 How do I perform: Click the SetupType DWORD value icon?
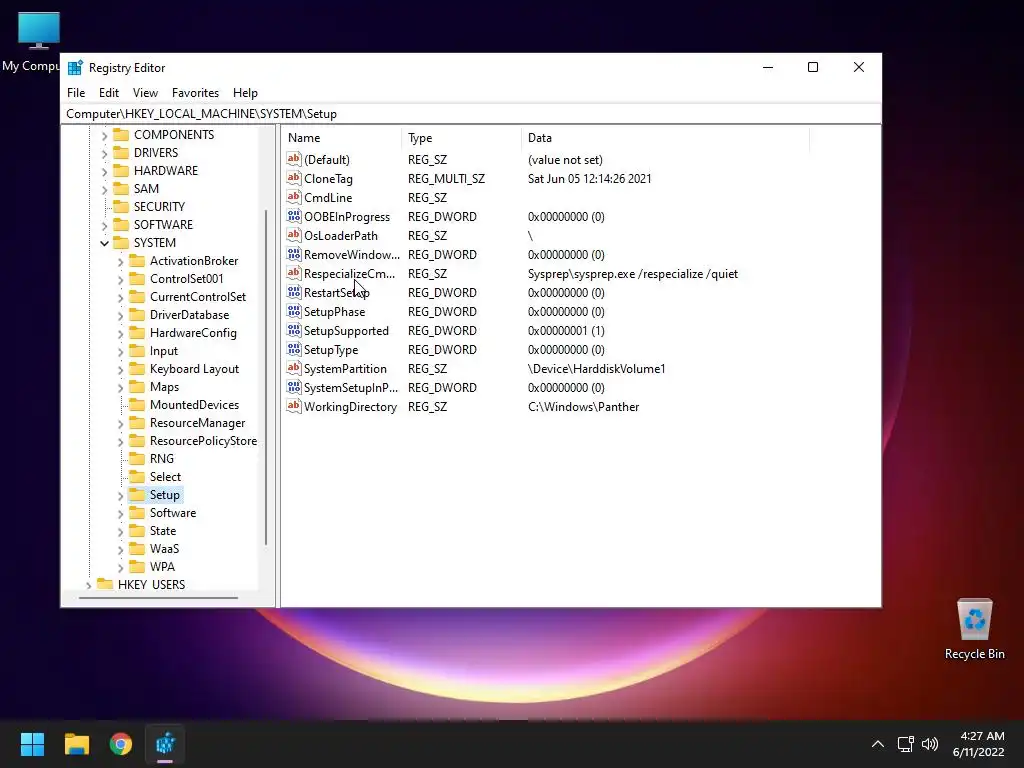click(294, 349)
